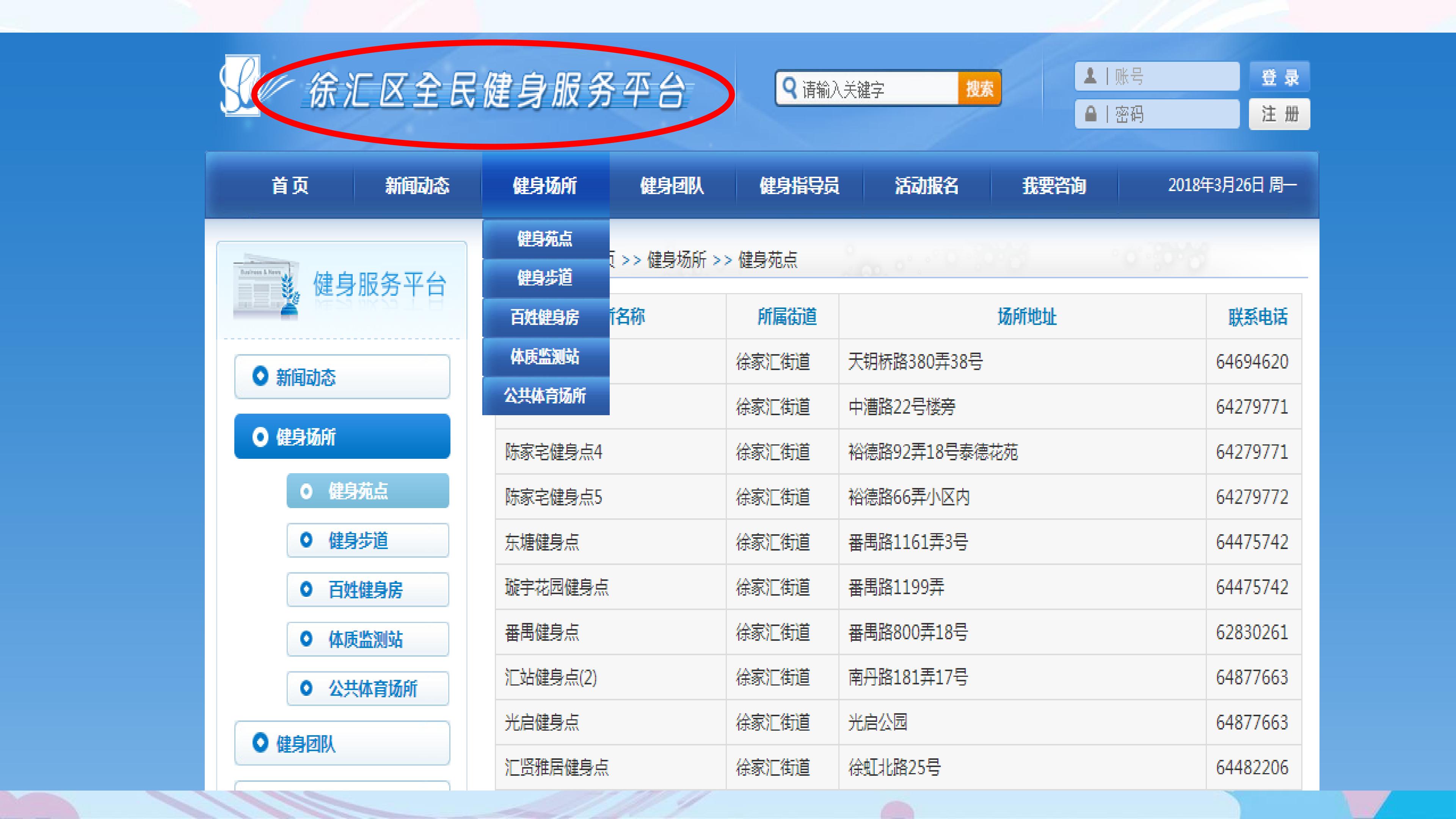
Task: Open the 健身团队 navigation tab
Action: click(x=672, y=185)
